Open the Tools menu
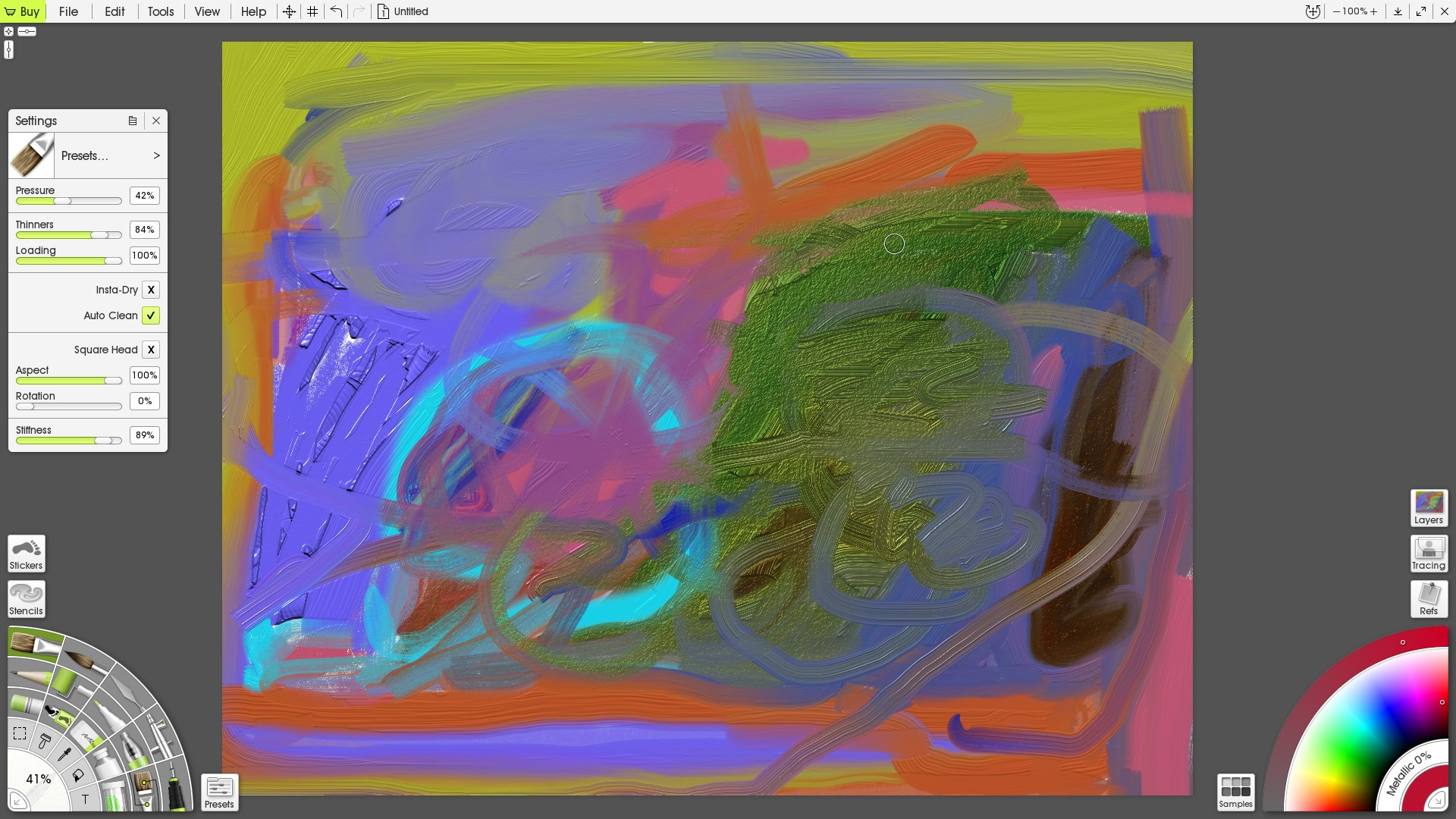 pos(160,11)
